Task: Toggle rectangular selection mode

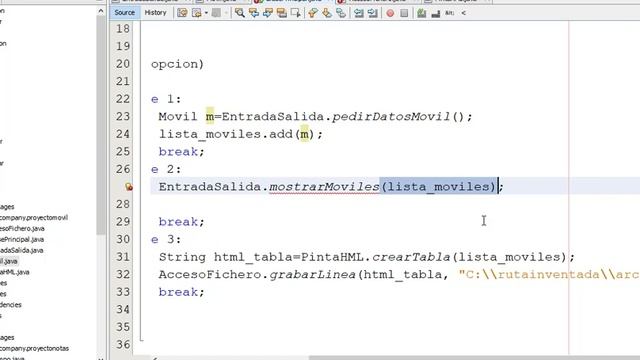Action: (x=296, y=13)
